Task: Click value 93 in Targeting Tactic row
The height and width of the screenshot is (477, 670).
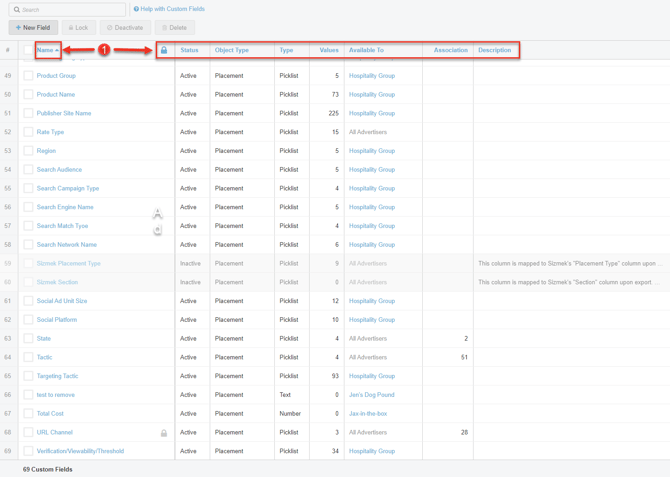Action: pos(335,376)
